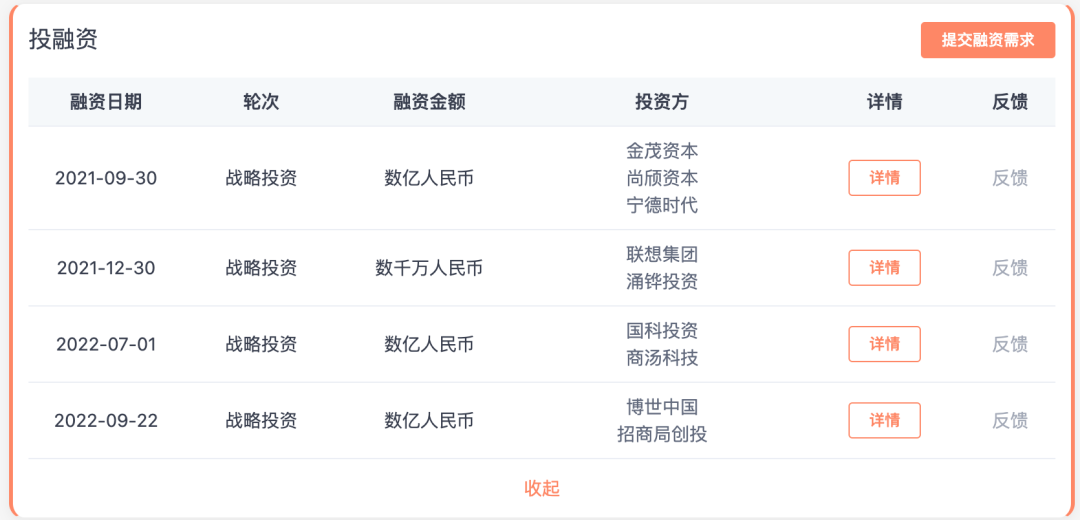Image resolution: width=1080 pixels, height=520 pixels.
Task: Click 反馈 in the 2021-12-30 row
Action: pos(1009,268)
